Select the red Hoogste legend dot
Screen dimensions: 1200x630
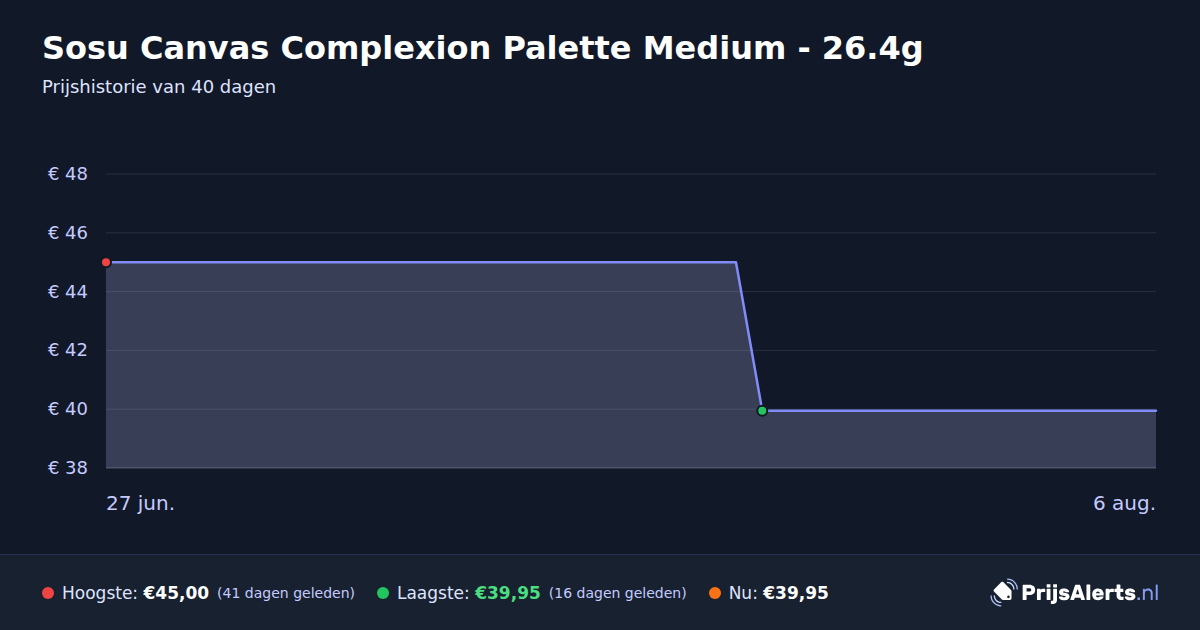tap(48, 593)
